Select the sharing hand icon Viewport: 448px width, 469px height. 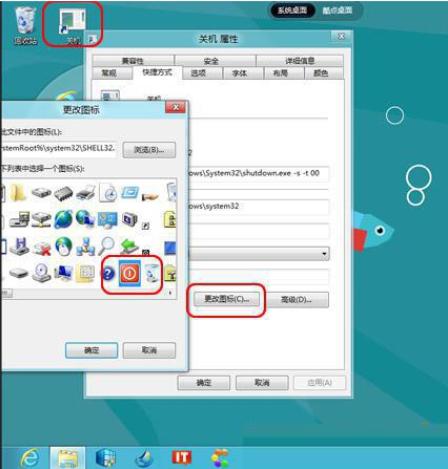coord(150,196)
